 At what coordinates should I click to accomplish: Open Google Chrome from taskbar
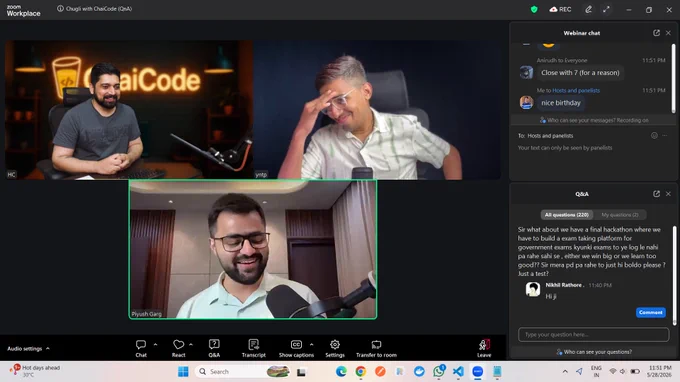[360, 372]
